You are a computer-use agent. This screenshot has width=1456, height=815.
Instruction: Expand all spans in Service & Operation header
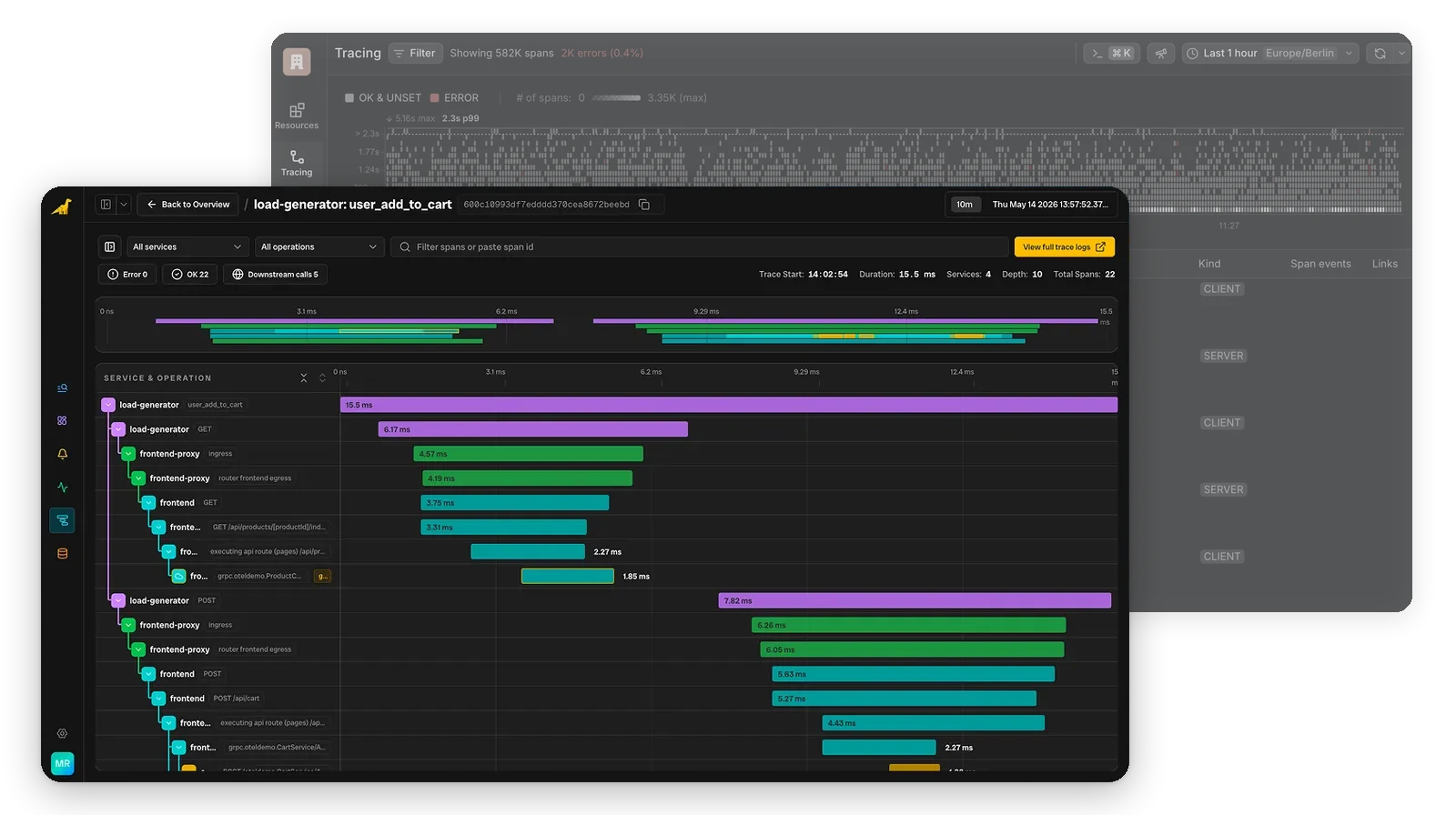[x=322, y=377]
